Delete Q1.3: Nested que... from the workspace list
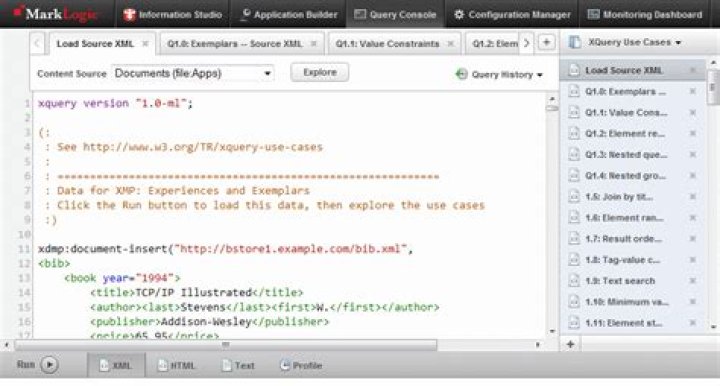The height and width of the screenshot is (386, 720). pyautogui.click(x=692, y=155)
